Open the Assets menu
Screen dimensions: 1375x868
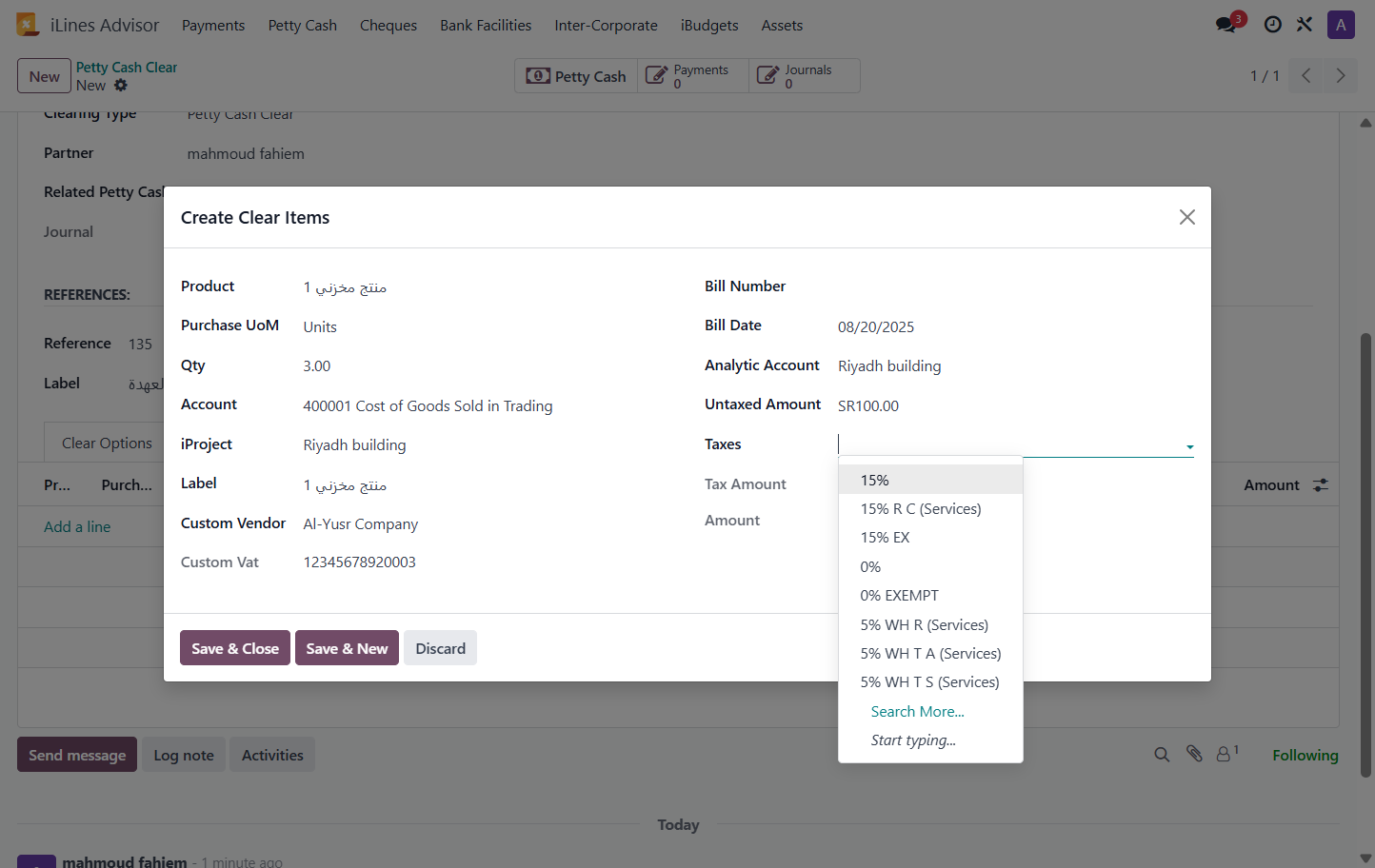point(782,26)
